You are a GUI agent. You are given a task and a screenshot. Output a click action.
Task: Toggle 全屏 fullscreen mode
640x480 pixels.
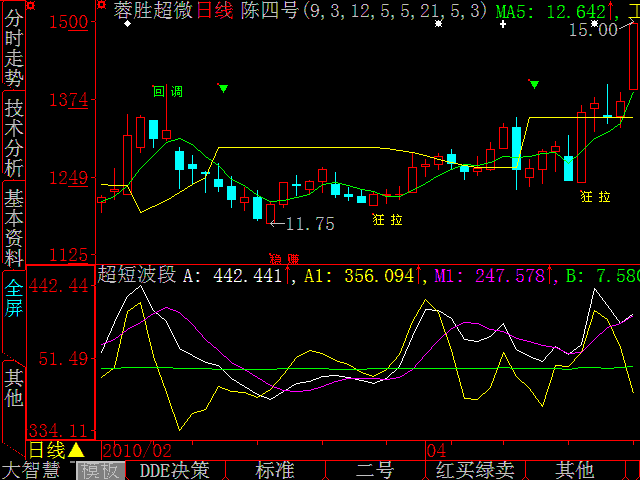click(x=13, y=298)
